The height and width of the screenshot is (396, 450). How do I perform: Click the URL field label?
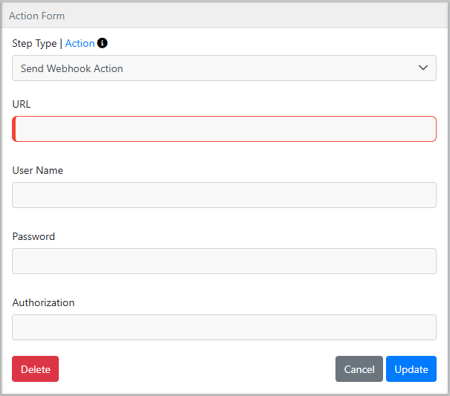pos(21,104)
